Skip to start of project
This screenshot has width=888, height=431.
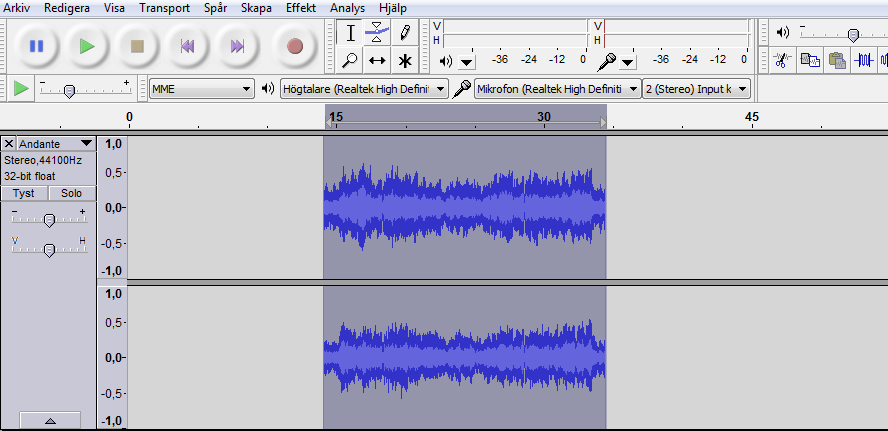click(187, 46)
